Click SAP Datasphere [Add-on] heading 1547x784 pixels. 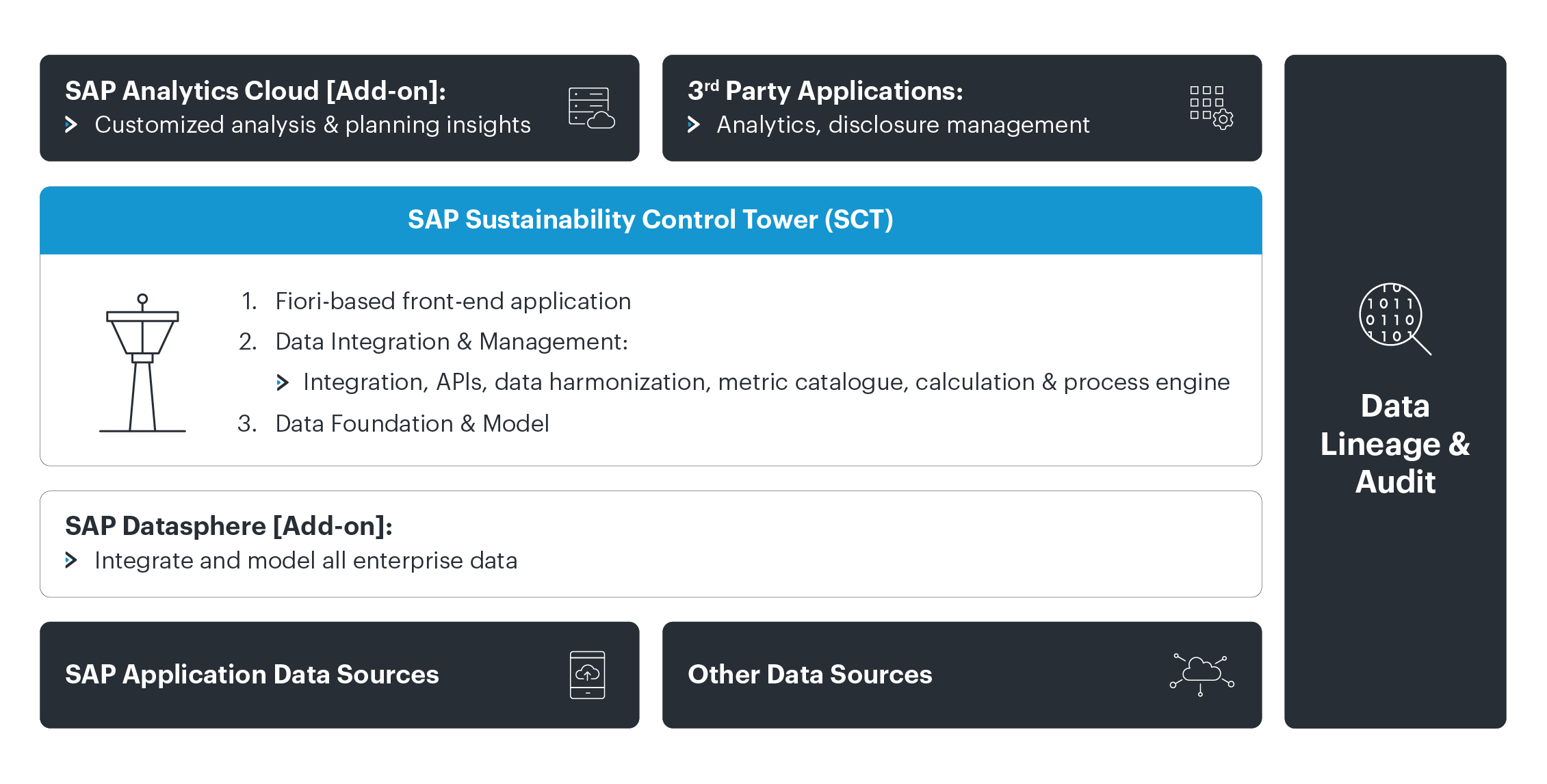(229, 526)
